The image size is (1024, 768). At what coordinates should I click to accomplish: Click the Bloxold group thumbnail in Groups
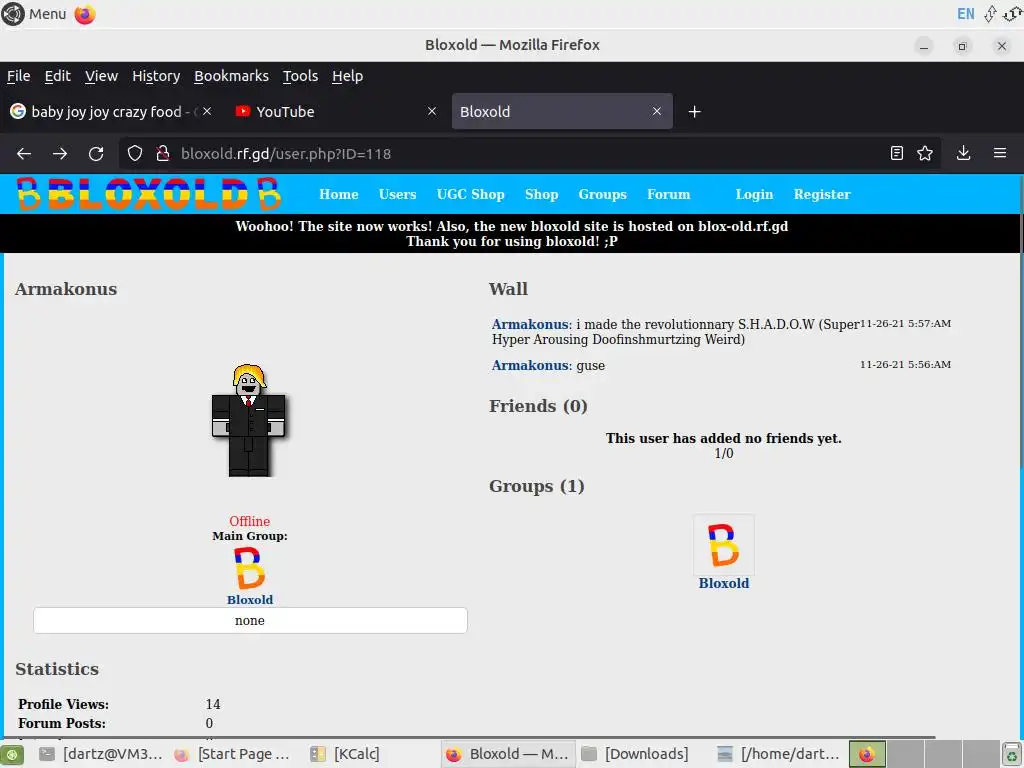click(724, 545)
